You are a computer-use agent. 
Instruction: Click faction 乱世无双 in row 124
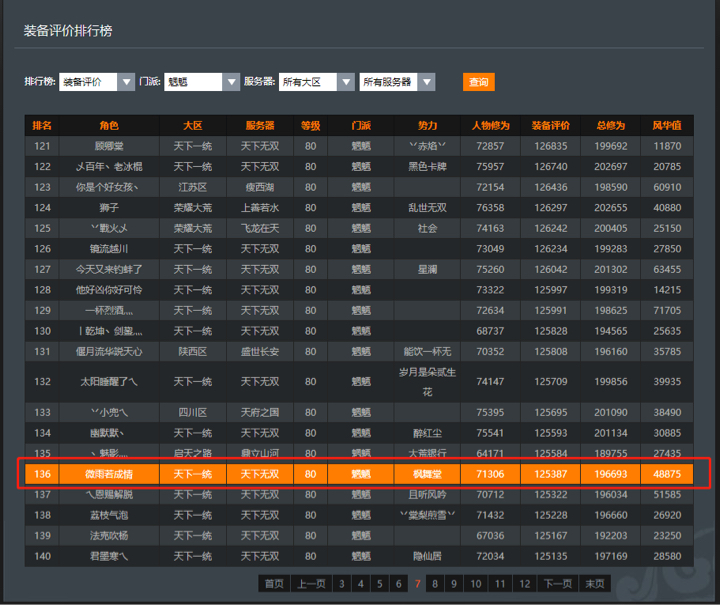427,207
